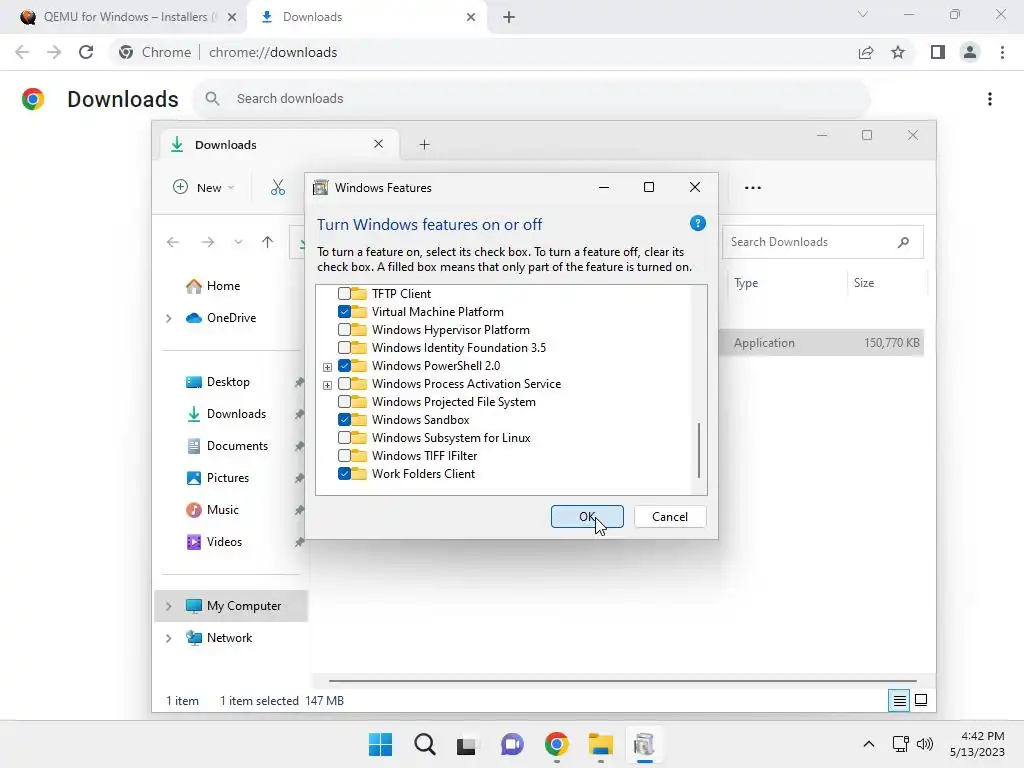The height and width of the screenshot is (768, 1024).
Task: Check Windows Process Activation Service box
Action: pos(344,383)
